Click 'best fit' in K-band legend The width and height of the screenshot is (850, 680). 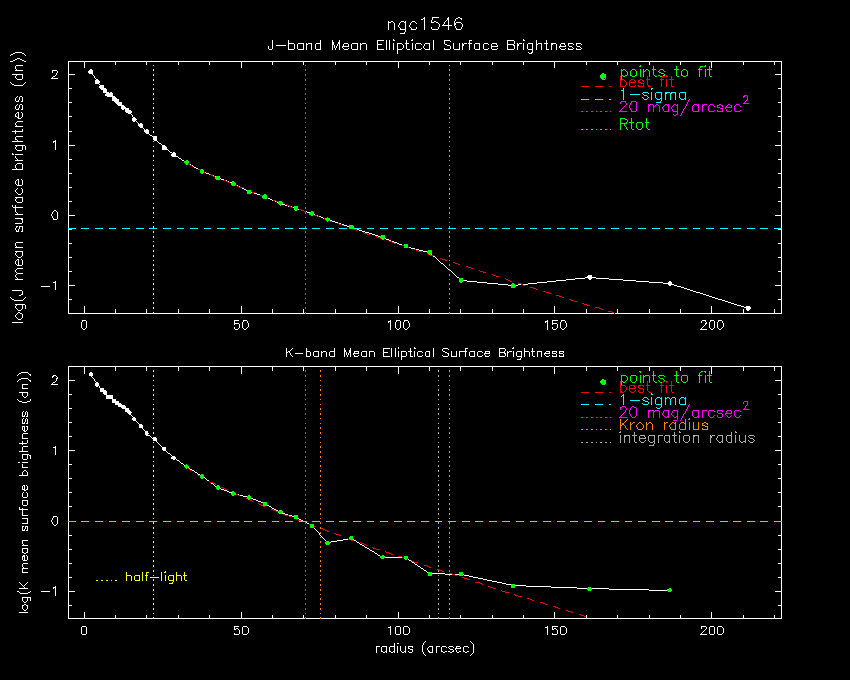[x=646, y=388]
